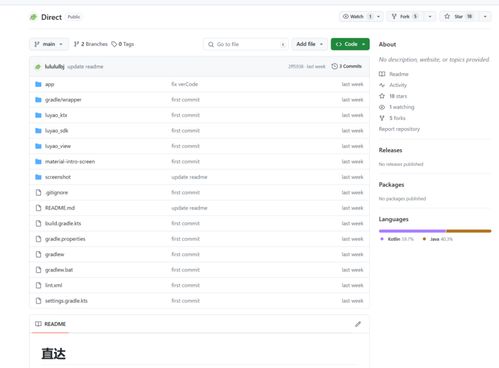Select the README tab
The image size is (499, 368).
(x=51, y=324)
